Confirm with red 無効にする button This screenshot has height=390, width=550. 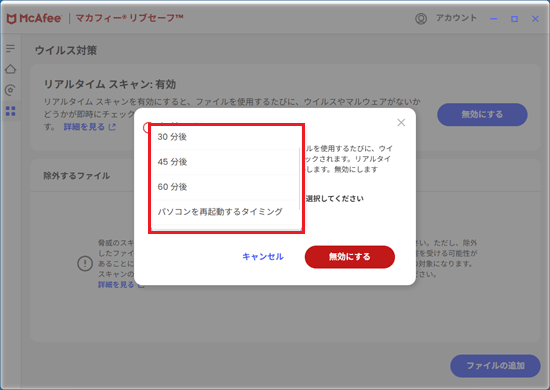pyautogui.click(x=350, y=257)
